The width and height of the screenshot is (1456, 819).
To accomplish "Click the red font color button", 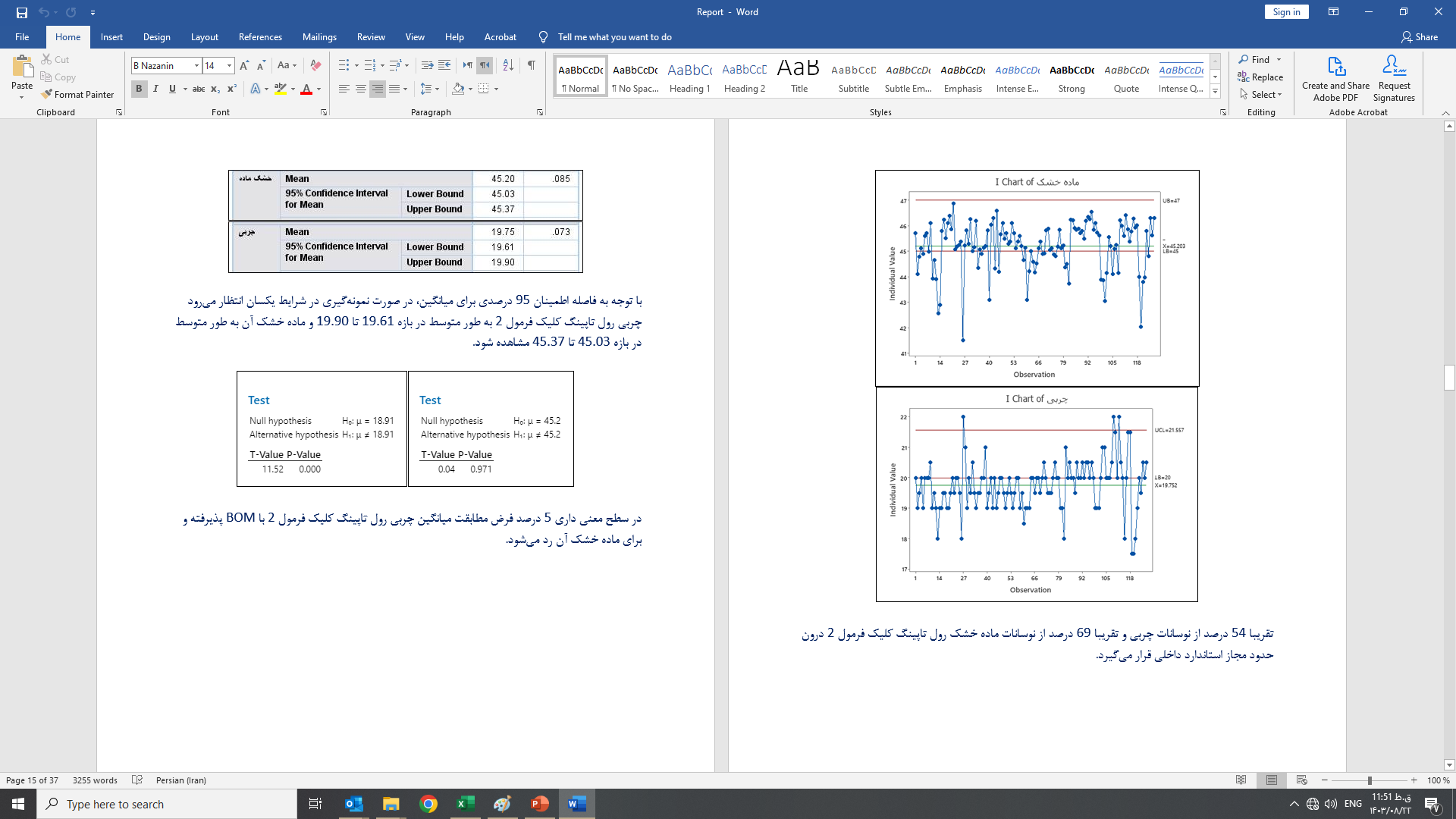I will [306, 89].
